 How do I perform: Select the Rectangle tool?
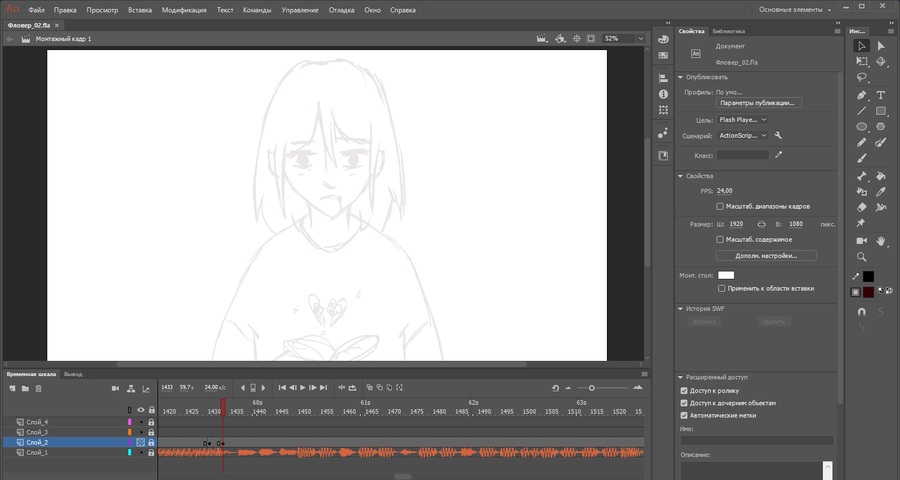880,111
